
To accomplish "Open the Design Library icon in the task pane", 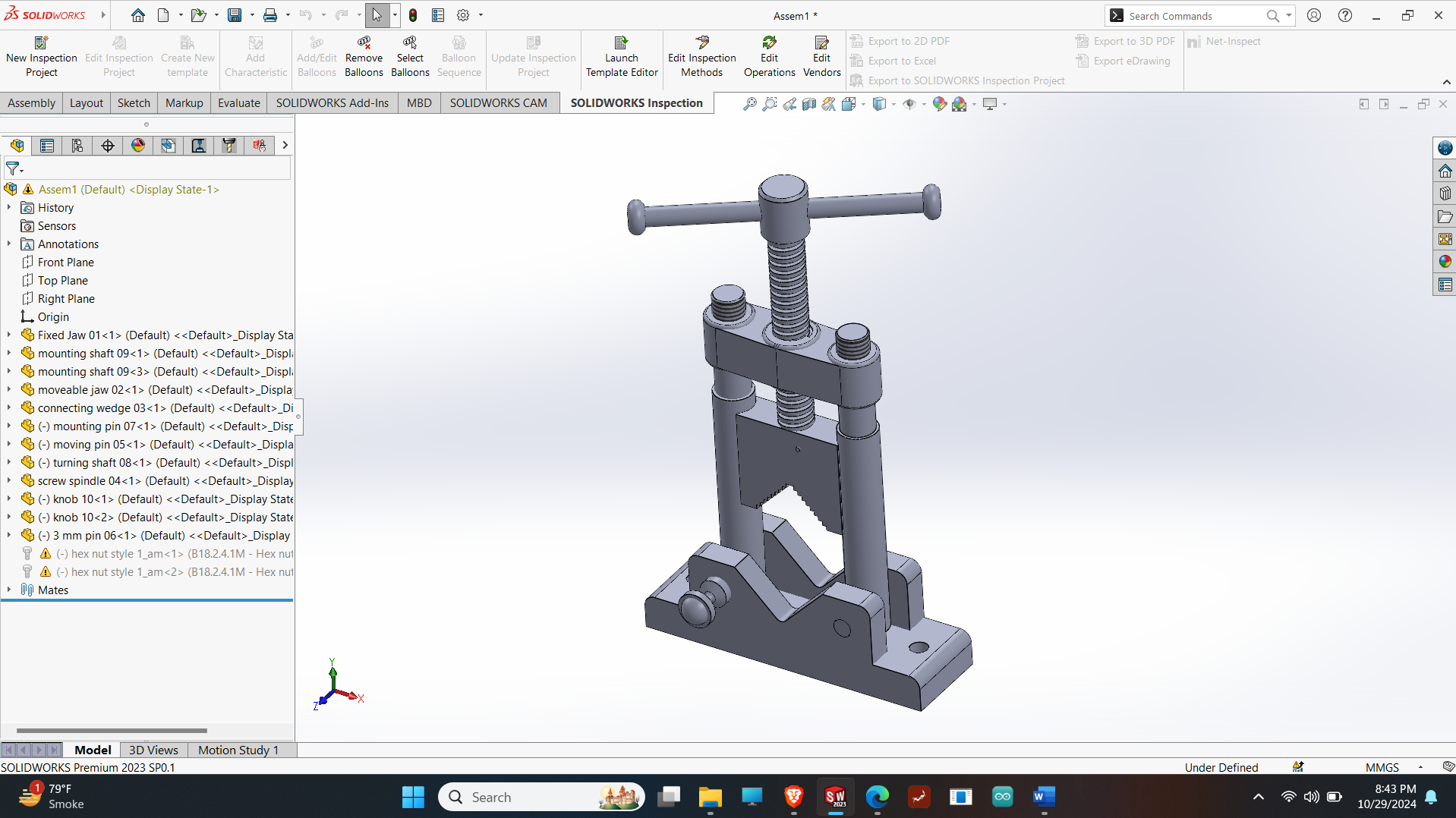I will click(x=1445, y=193).
